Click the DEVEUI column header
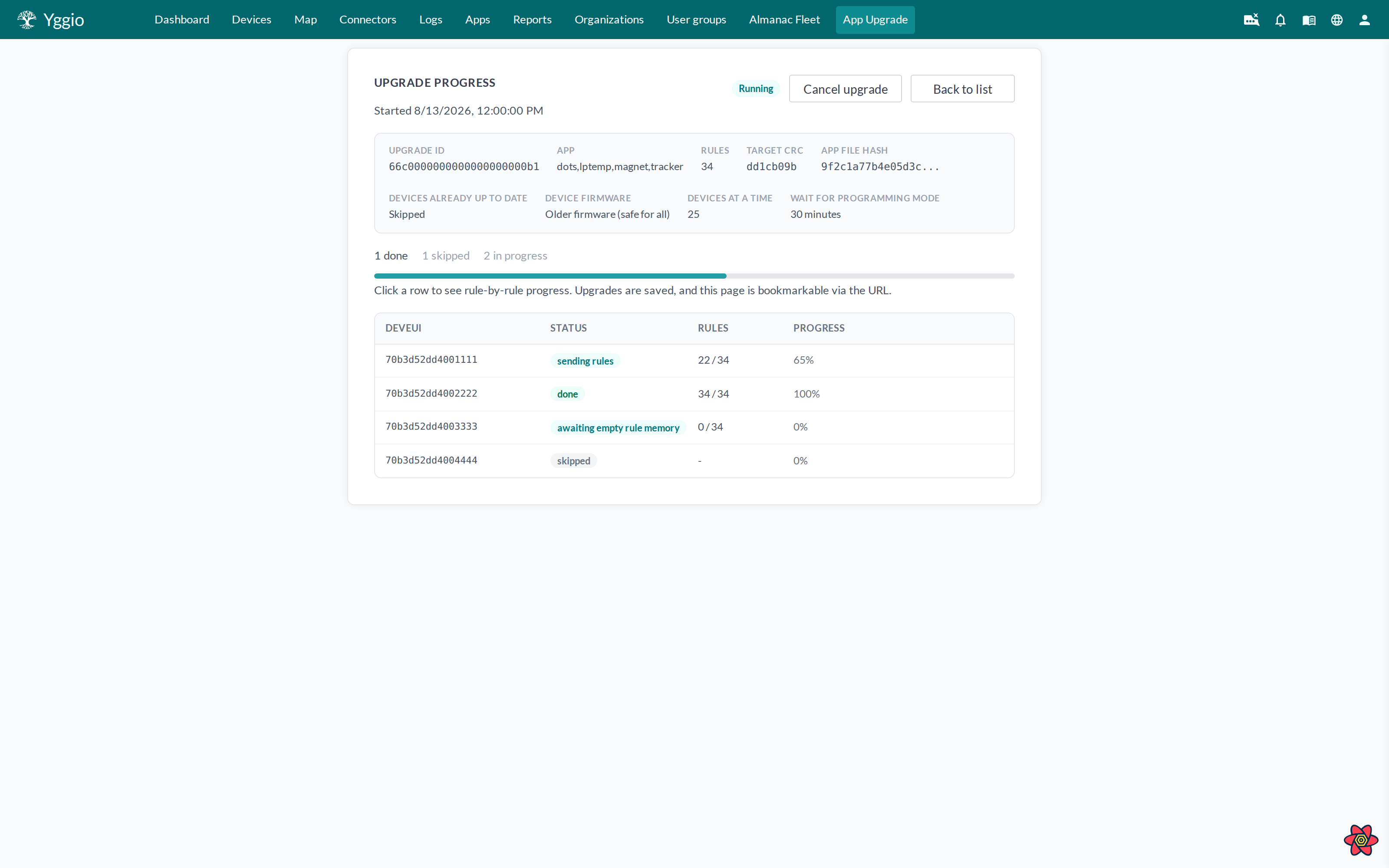The height and width of the screenshot is (868, 1389). point(403,328)
